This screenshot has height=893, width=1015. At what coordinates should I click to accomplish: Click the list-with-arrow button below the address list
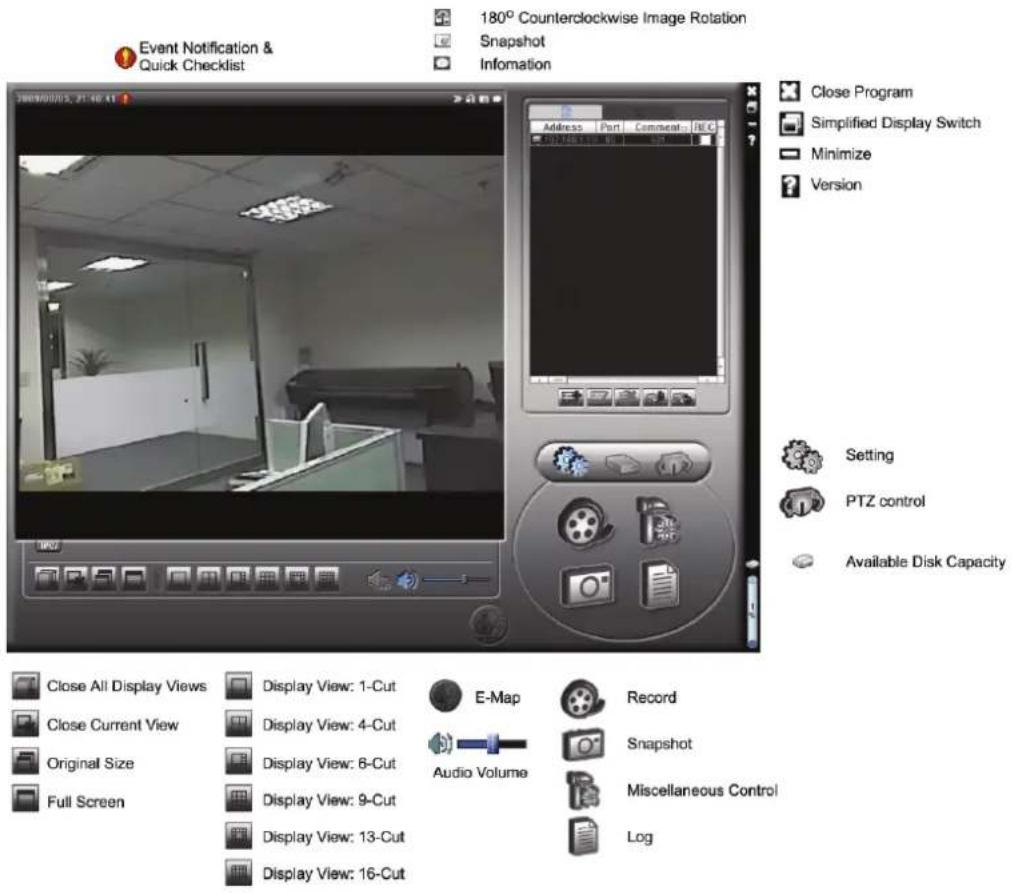point(570,397)
